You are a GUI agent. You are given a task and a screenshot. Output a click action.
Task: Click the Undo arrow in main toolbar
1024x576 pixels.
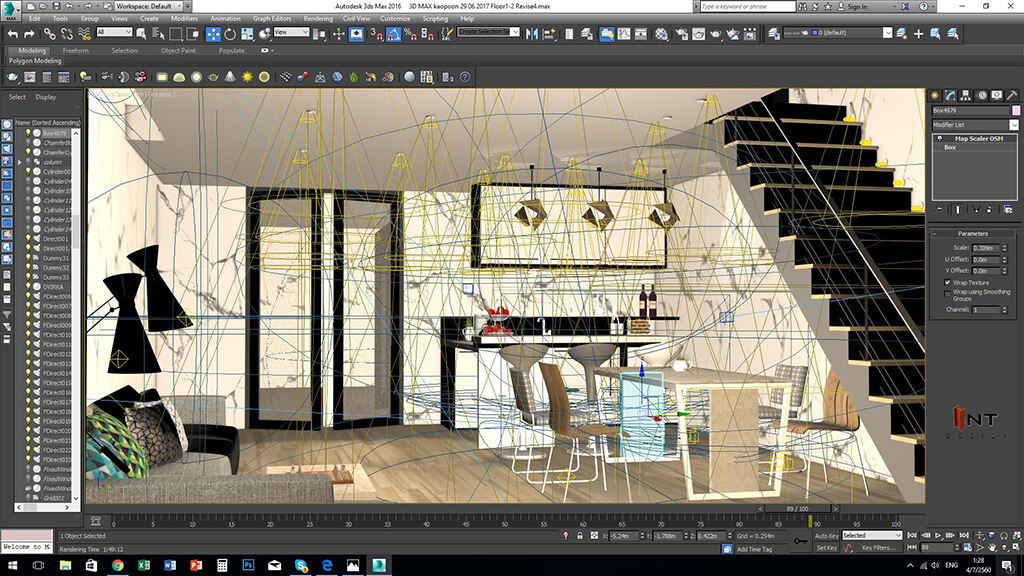[x=12, y=33]
